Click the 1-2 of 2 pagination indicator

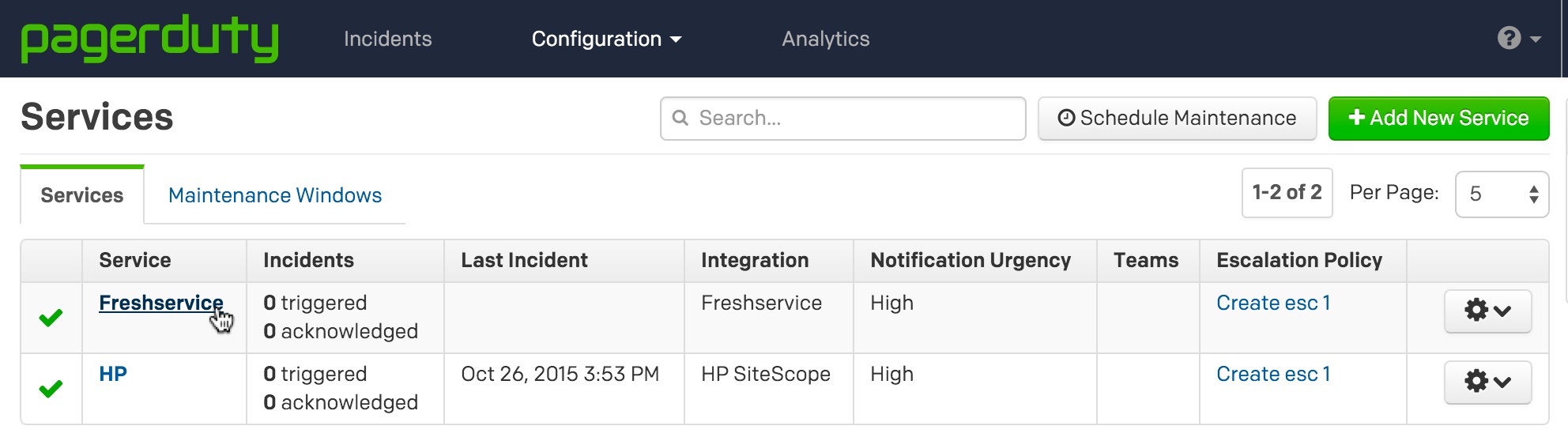[1287, 192]
